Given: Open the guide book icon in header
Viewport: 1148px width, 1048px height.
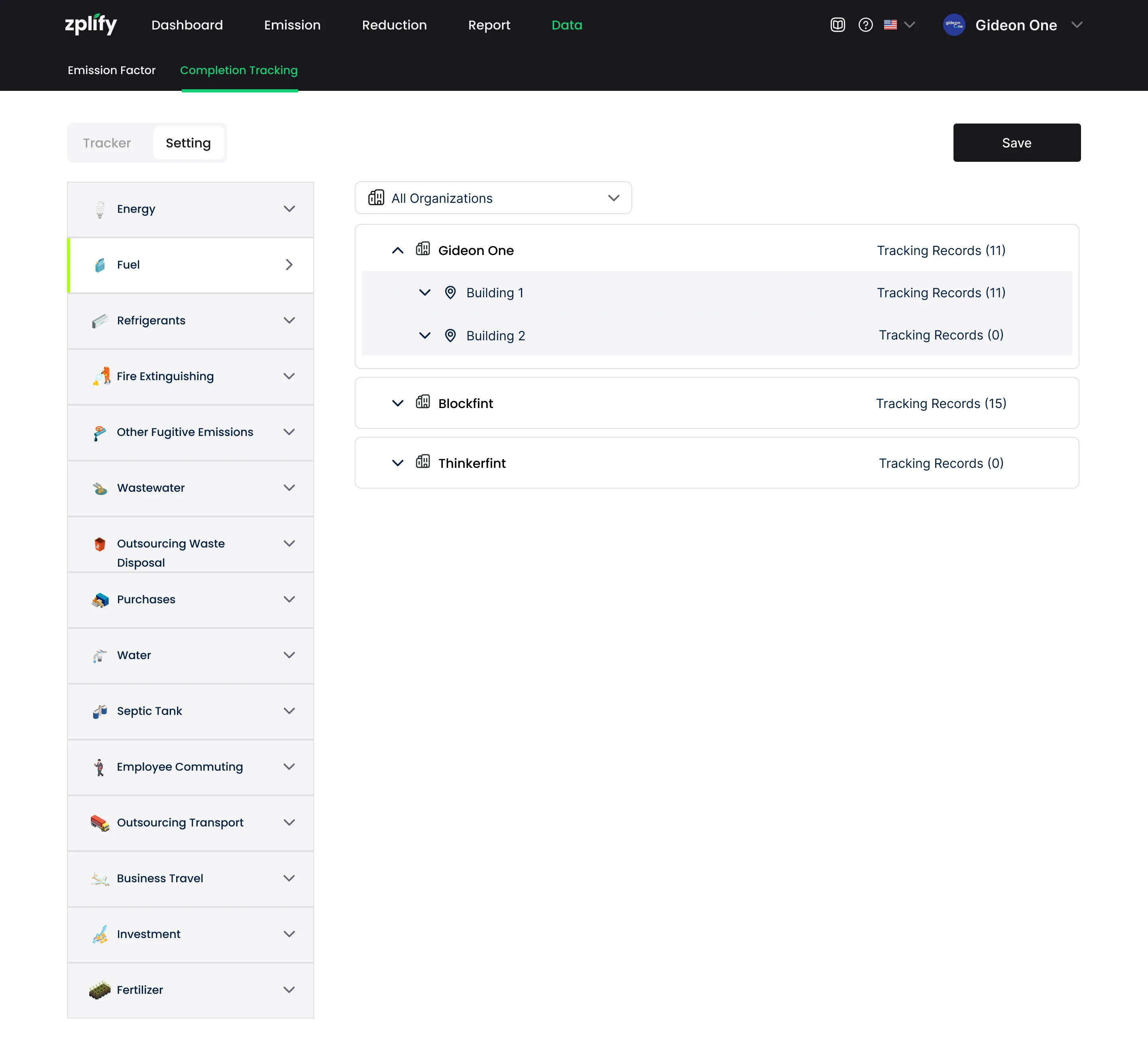Looking at the screenshot, I should point(837,25).
